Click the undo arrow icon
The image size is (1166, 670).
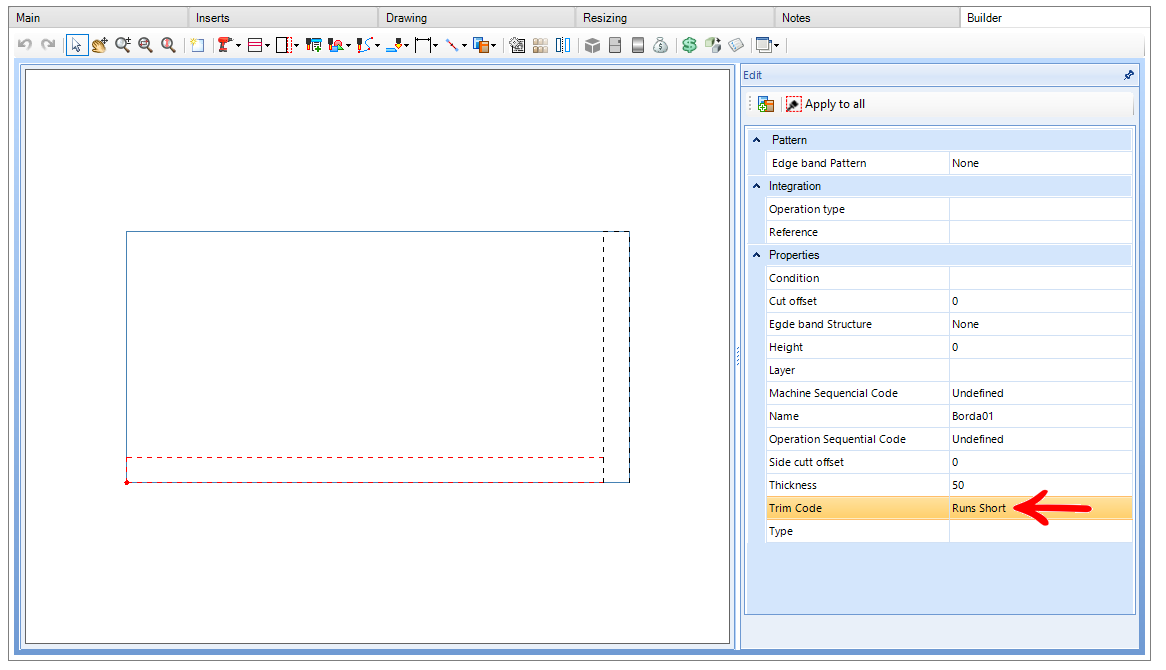(x=25, y=45)
